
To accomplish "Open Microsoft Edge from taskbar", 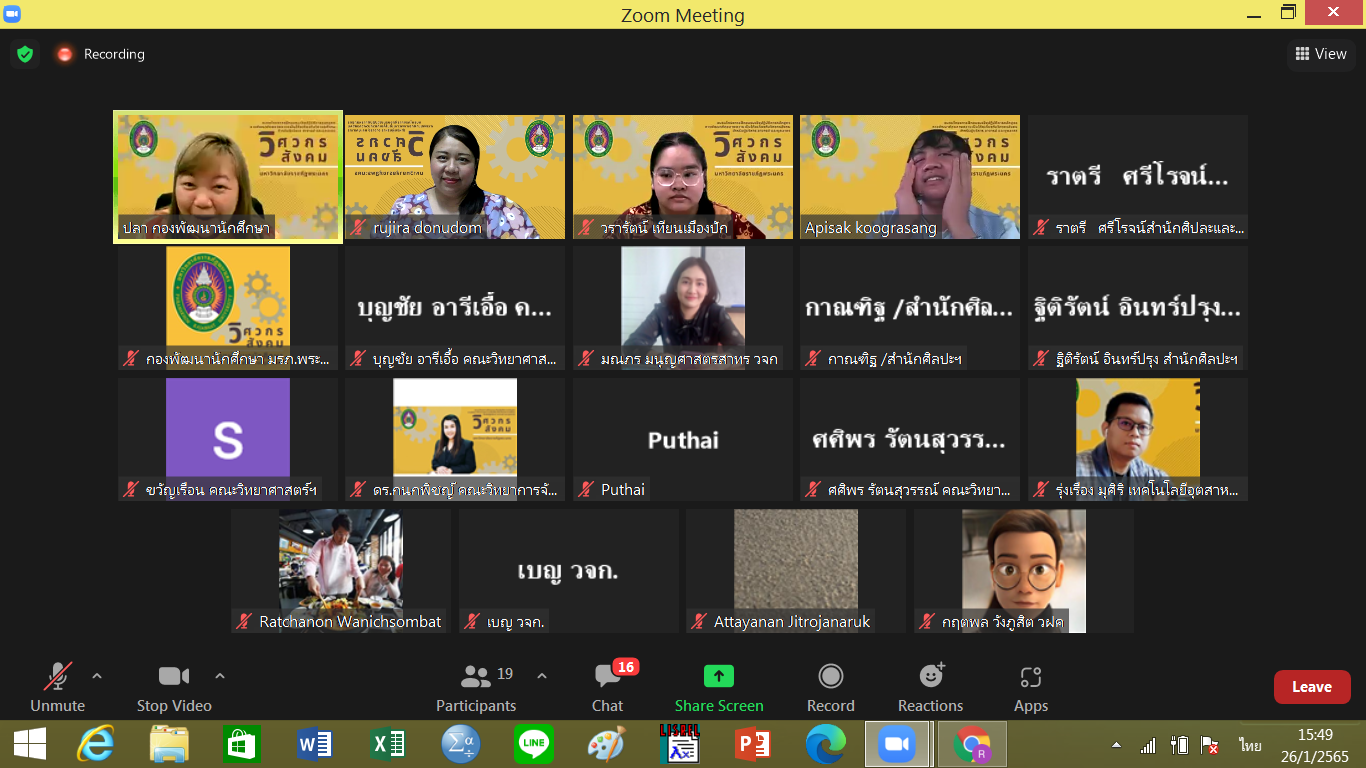I will (825, 744).
